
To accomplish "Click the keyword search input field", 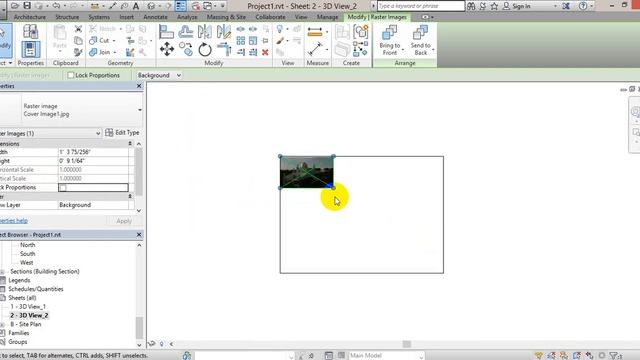I will [x=420, y=6].
